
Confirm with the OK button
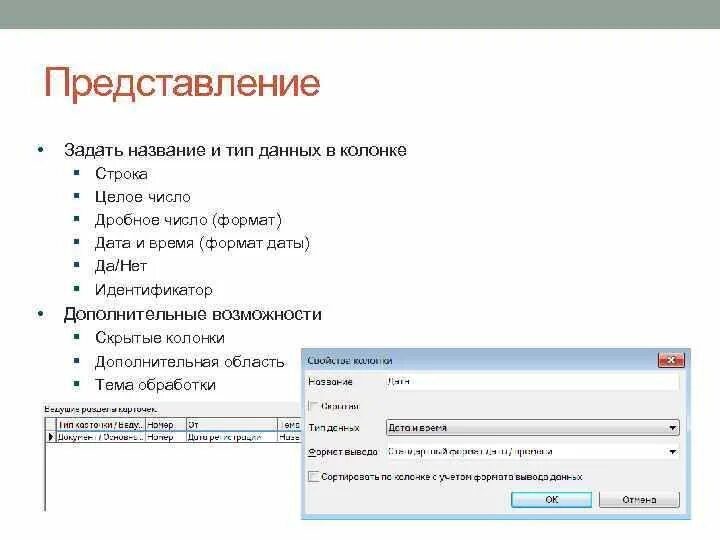pos(551,500)
